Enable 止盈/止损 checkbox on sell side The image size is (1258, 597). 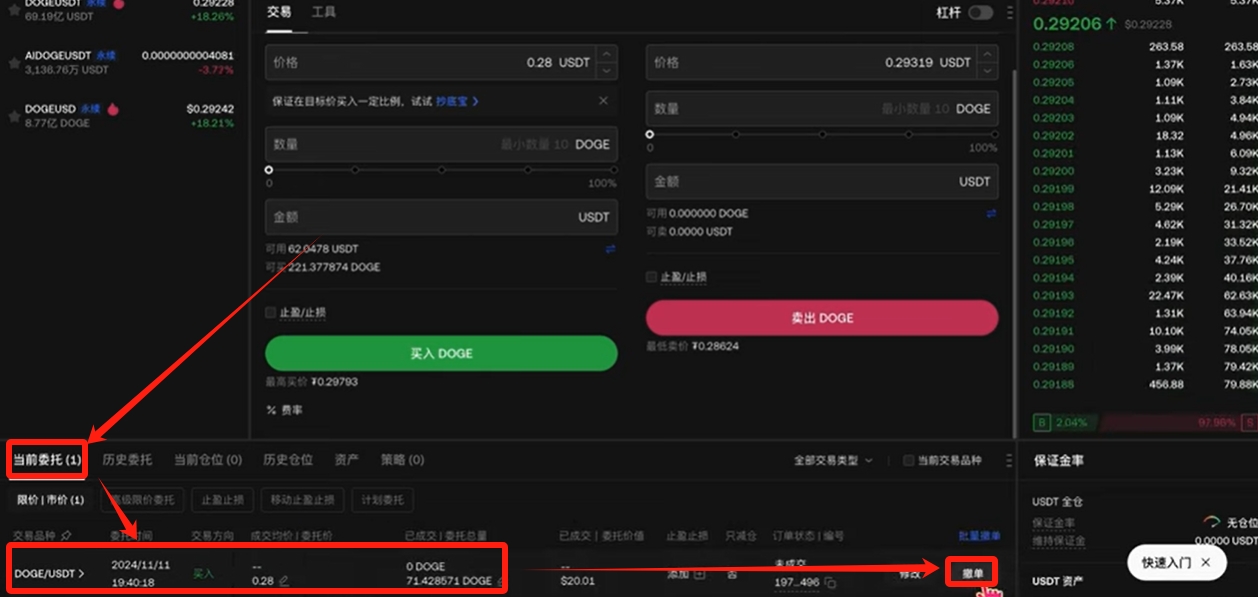(x=651, y=277)
